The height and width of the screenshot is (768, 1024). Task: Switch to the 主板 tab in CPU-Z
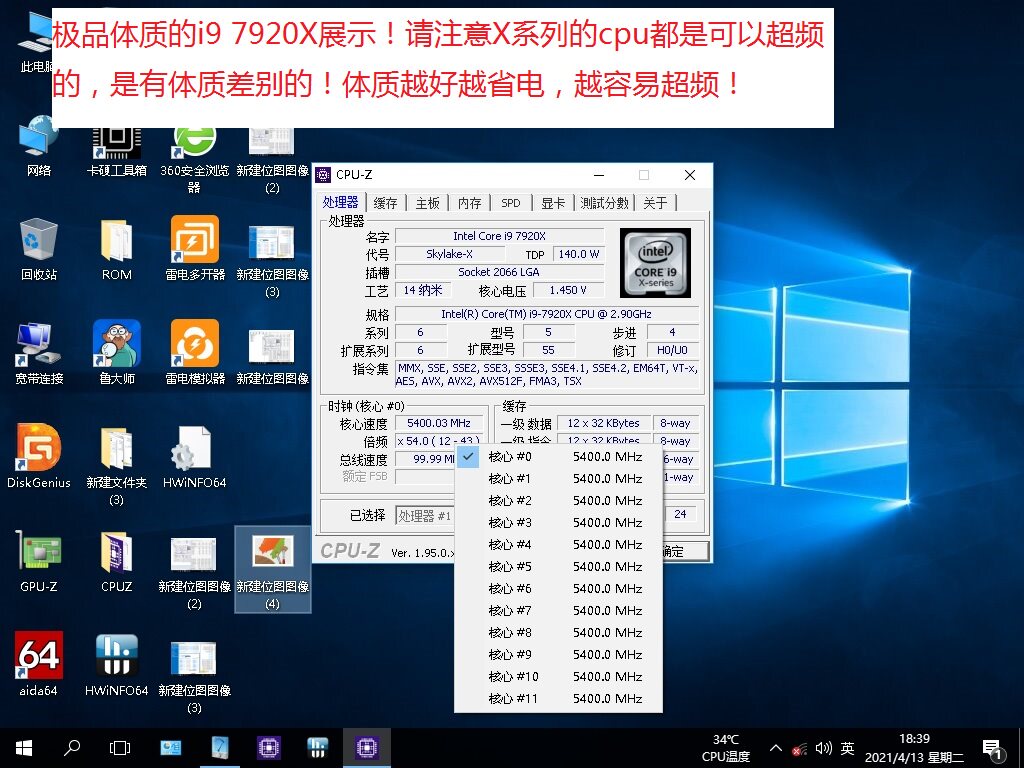pos(428,203)
